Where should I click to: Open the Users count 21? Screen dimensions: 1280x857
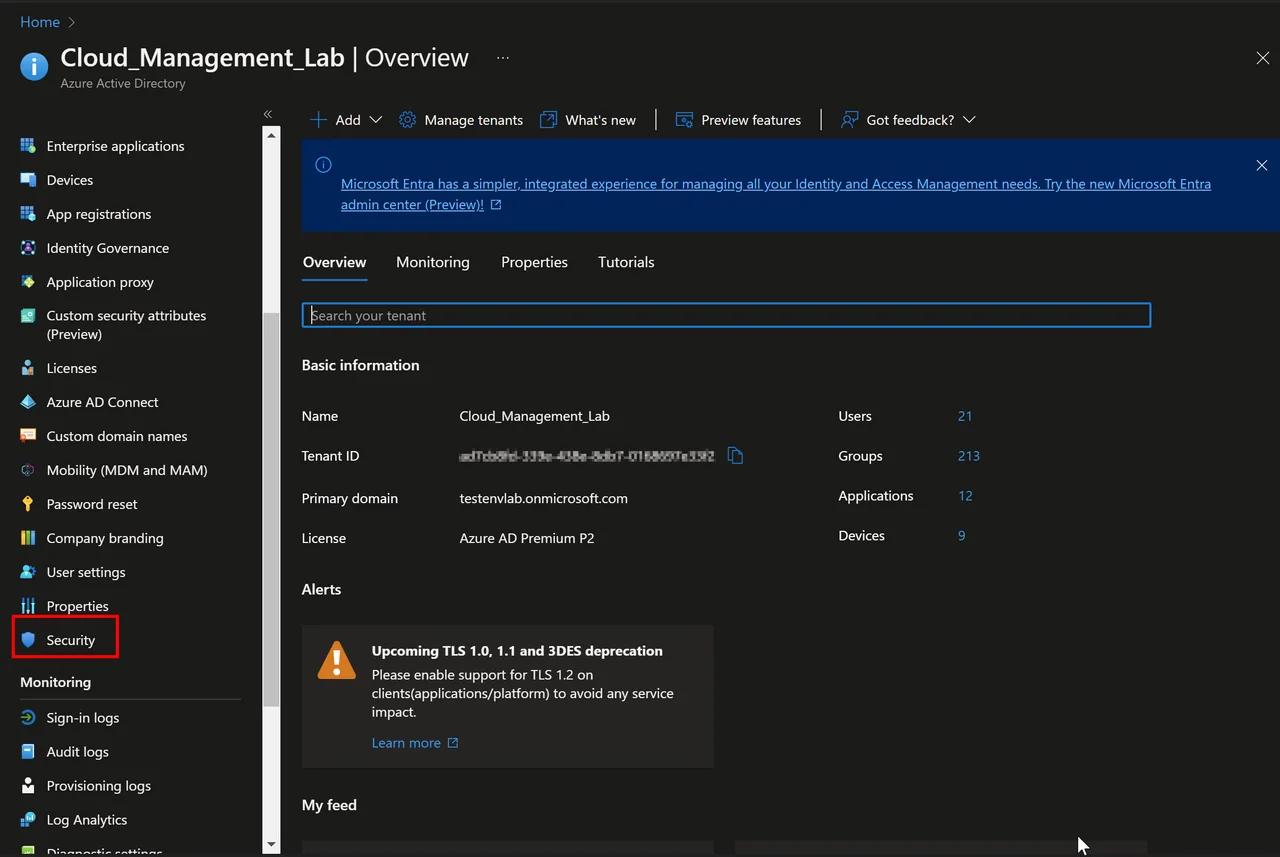[x=965, y=416]
